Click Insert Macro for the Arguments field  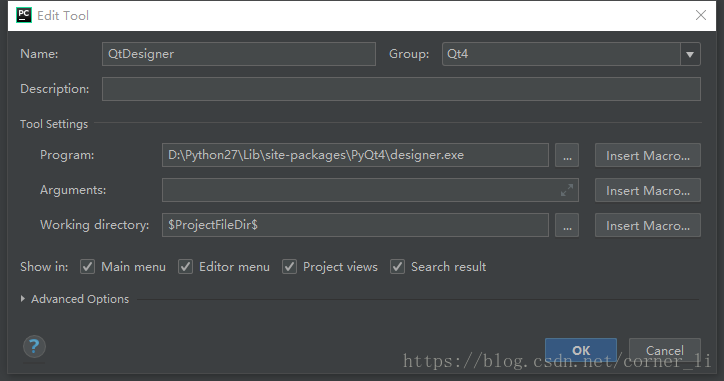[x=648, y=190]
